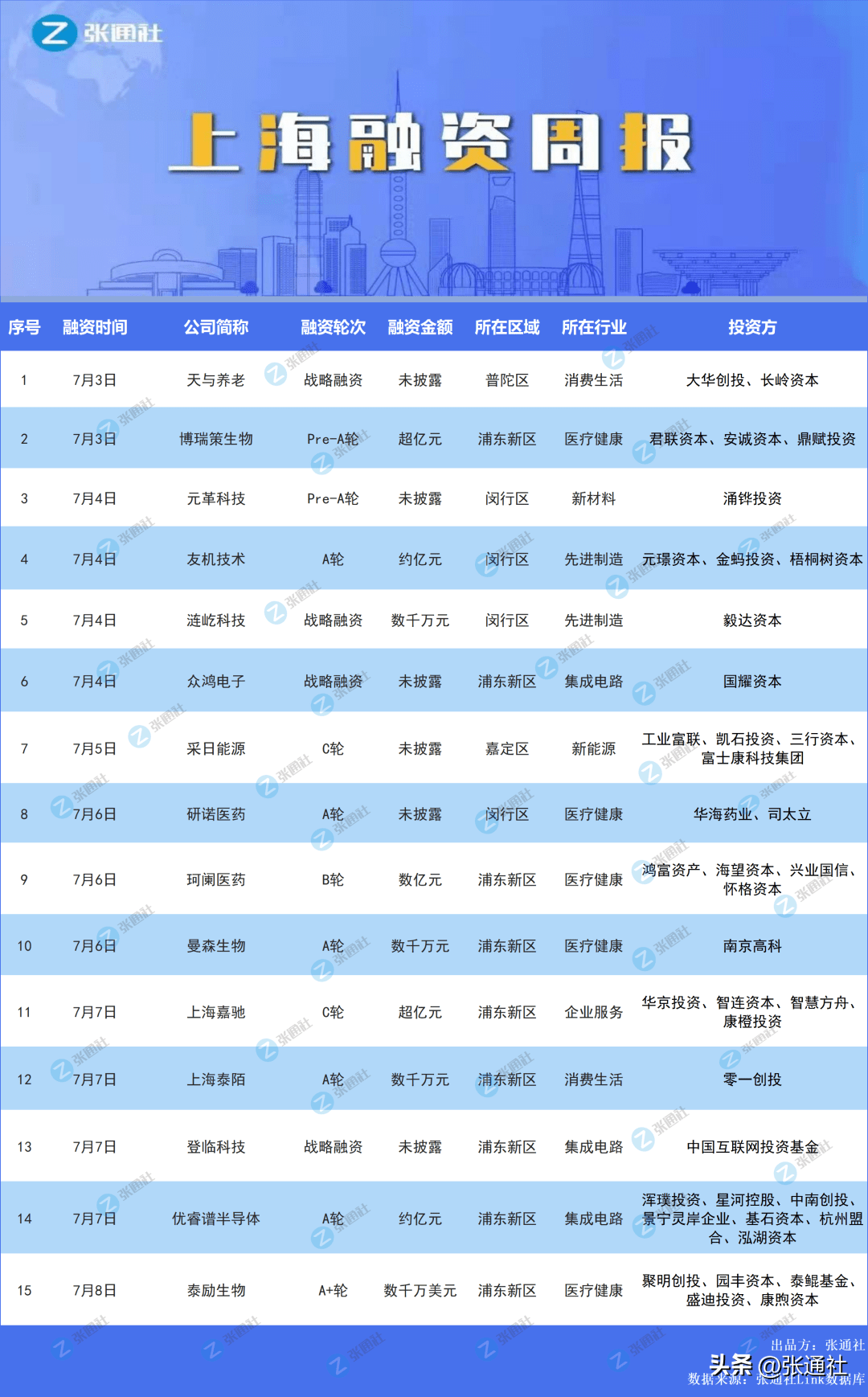Select the 序号 column header

coord(24,327)
